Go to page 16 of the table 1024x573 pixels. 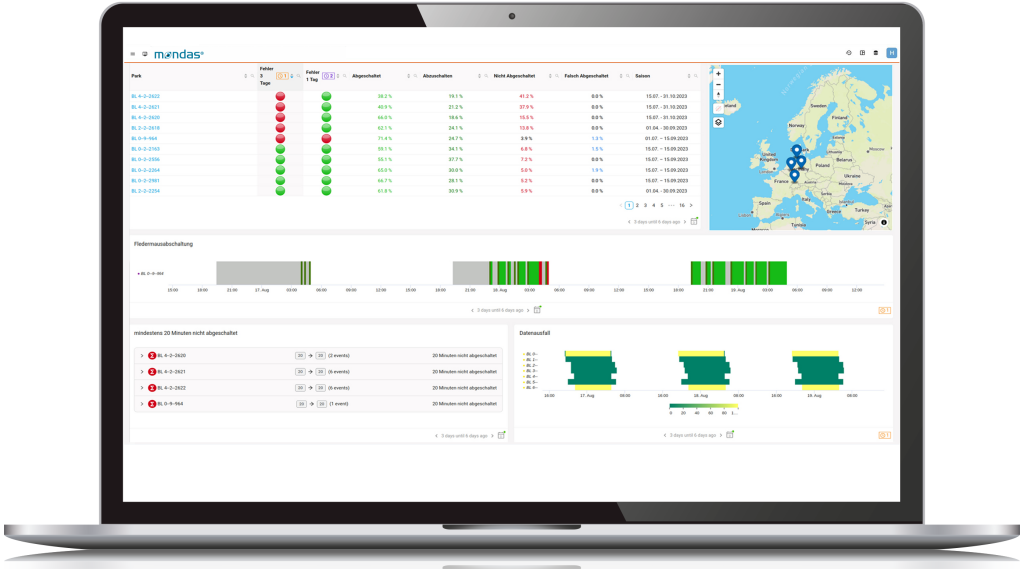pos(682,205)
